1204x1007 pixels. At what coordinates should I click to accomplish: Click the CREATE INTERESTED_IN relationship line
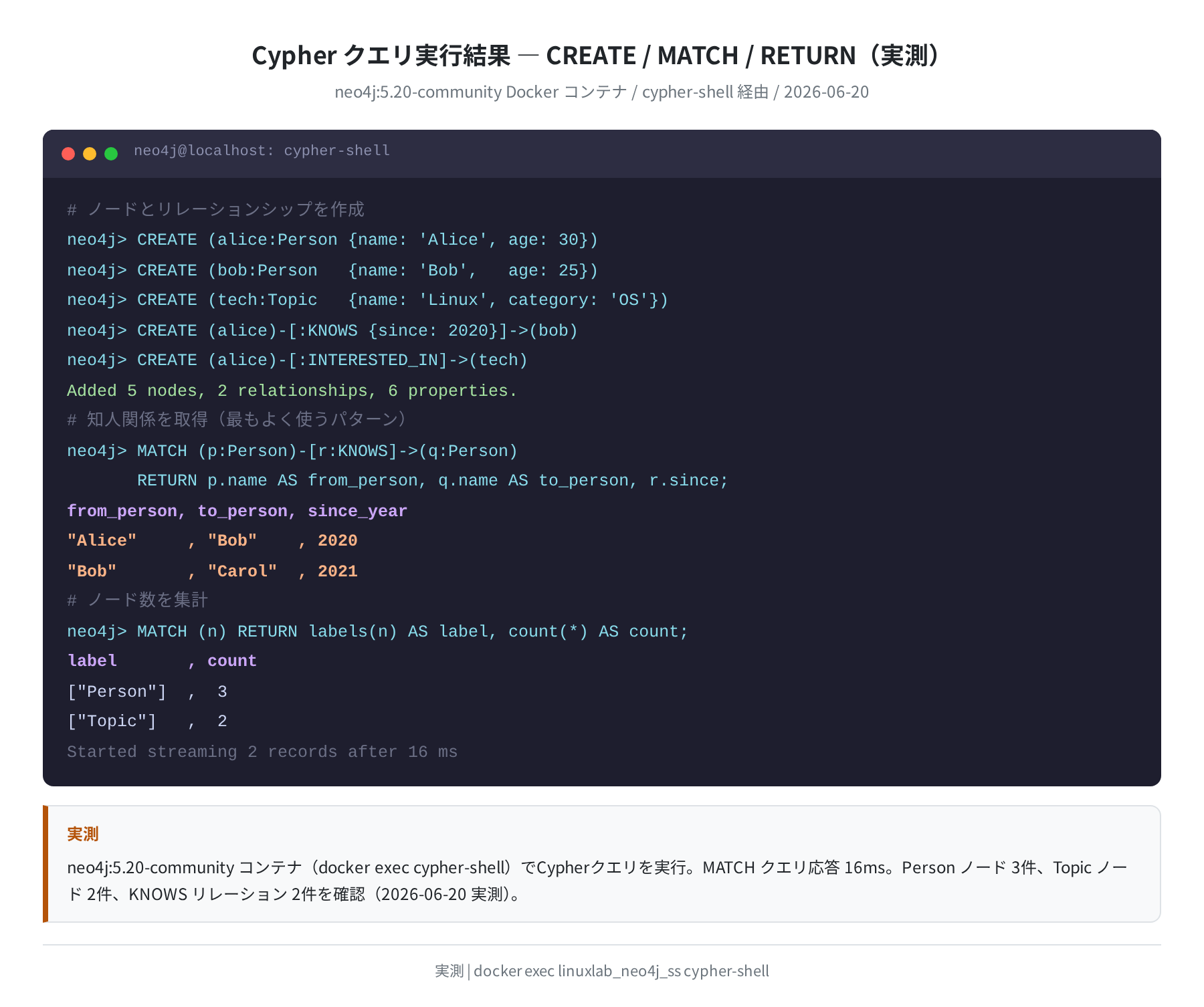pos(298,360)
